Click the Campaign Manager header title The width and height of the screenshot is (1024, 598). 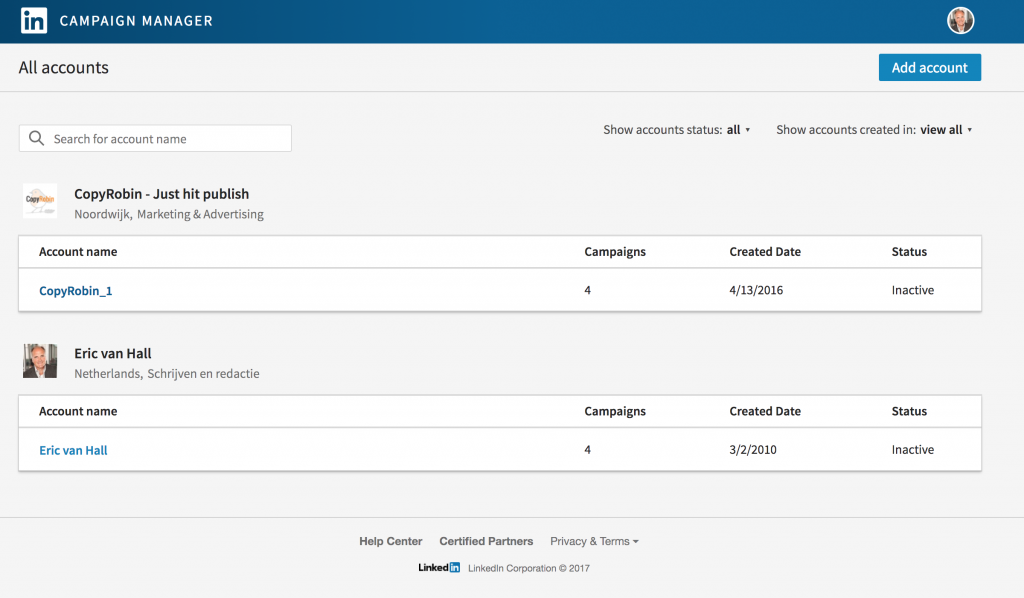136,21
